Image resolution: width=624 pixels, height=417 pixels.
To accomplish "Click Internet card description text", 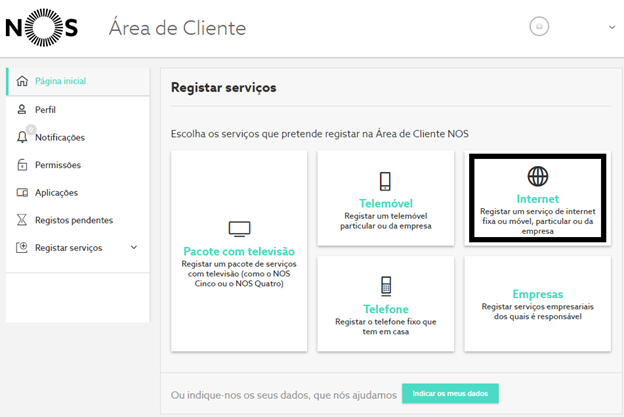I will click(538, 221).
